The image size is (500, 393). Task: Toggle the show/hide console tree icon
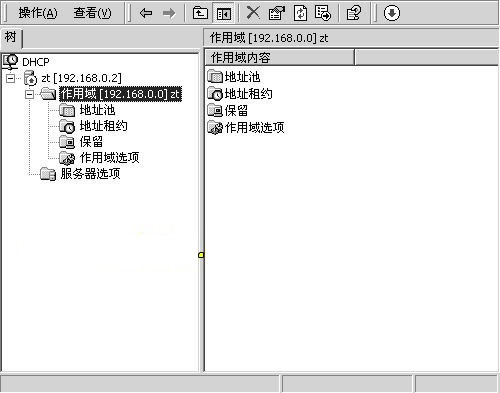point(223,13)
